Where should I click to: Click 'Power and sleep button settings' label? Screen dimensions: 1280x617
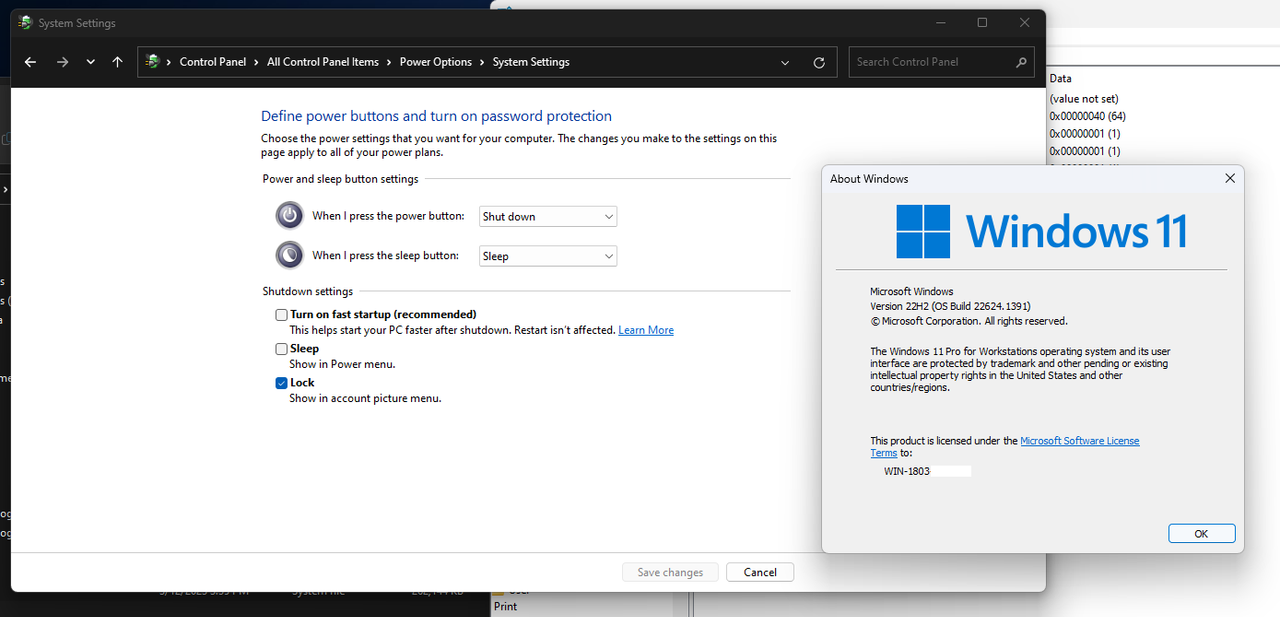pyautogui.click(x=340, y=179)
